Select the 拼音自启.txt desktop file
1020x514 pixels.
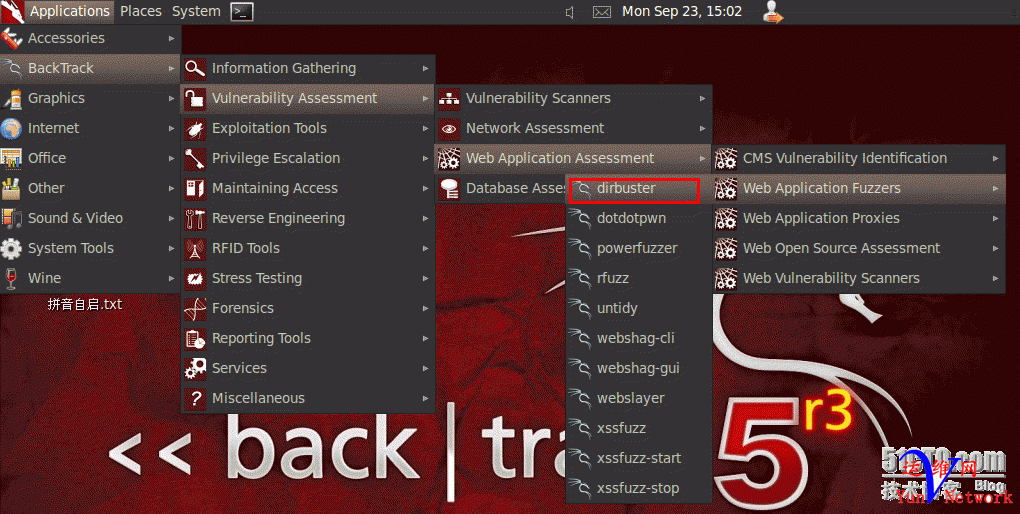(x=85, y=304)
